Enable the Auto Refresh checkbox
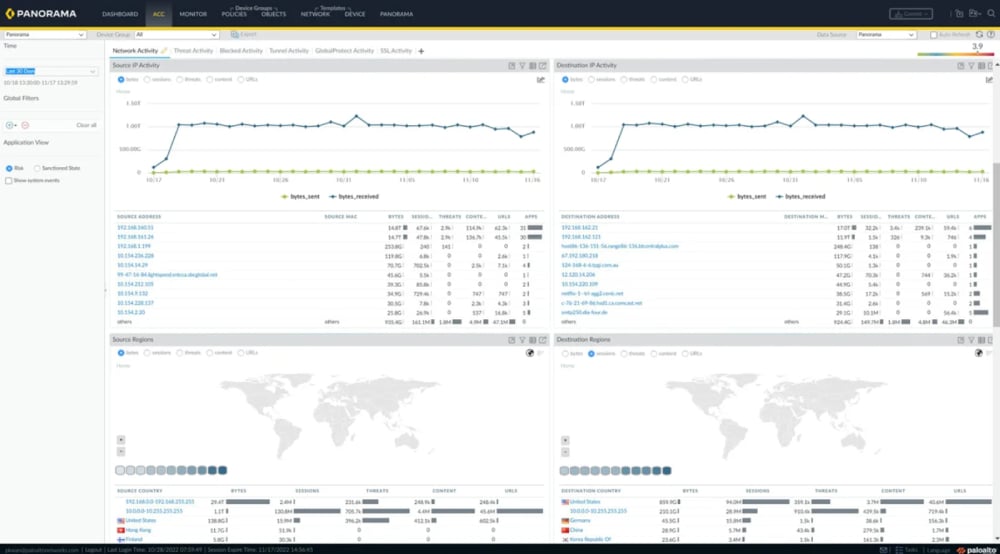This screenshot has height=554, width=1000. [x=934, y=34]
